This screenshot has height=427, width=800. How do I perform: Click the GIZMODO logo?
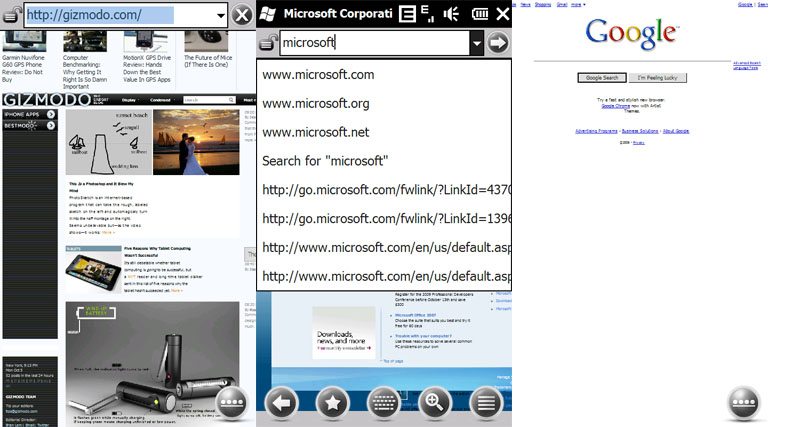tap(47, 99)
